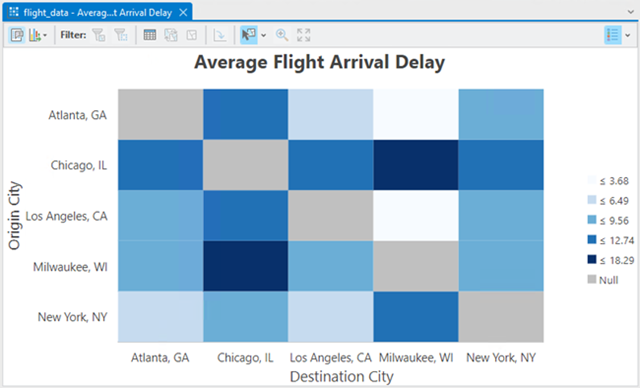Expand the tab list chevron at top right
The height and width of the screenshot is (388, 640).
click(631, 12)
